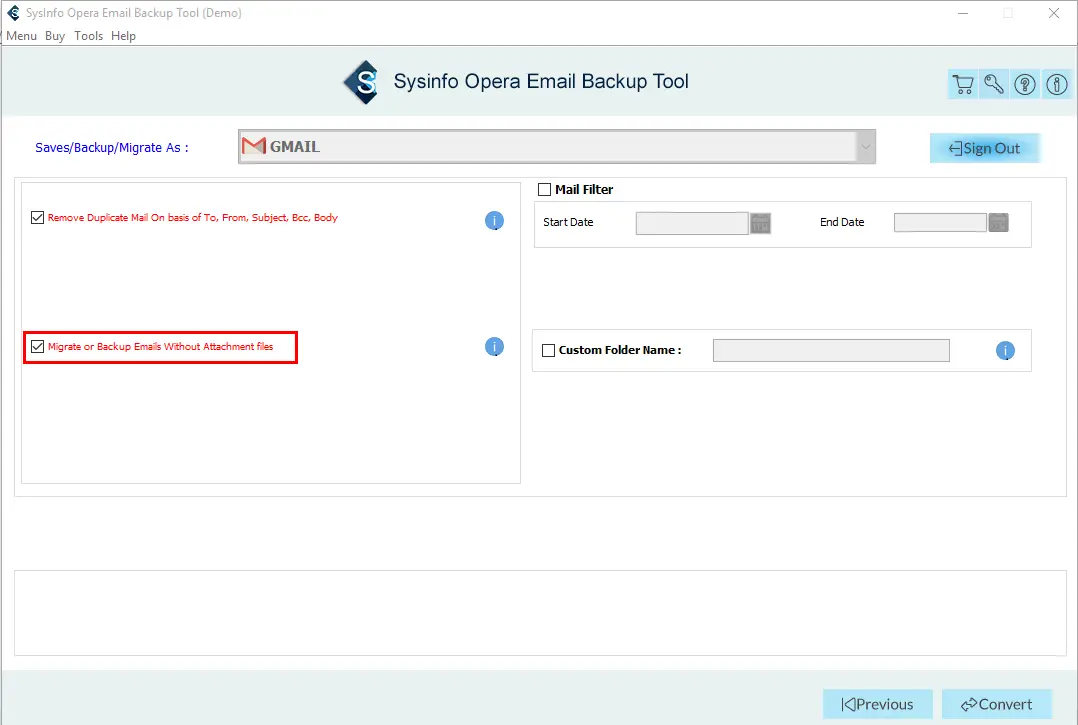
Task: Click the Sysinfo logo in header
Action: [x=362, y=82]
